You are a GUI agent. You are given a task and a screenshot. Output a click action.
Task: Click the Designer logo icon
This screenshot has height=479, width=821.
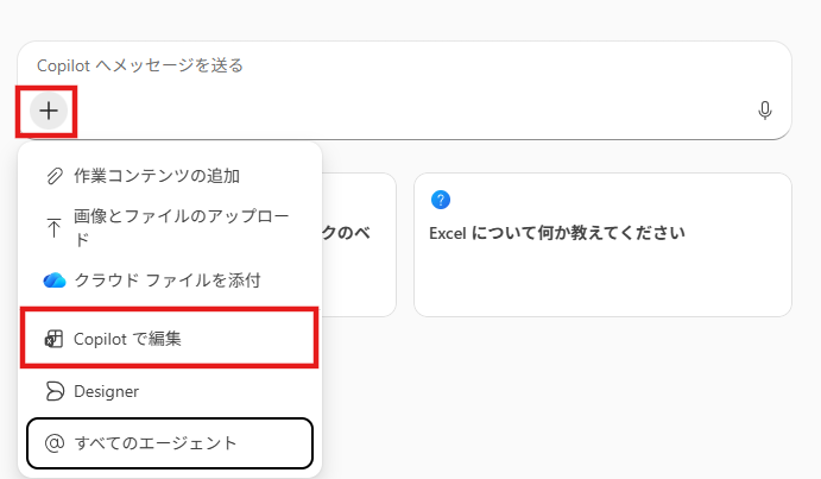(x=54, y=391)
